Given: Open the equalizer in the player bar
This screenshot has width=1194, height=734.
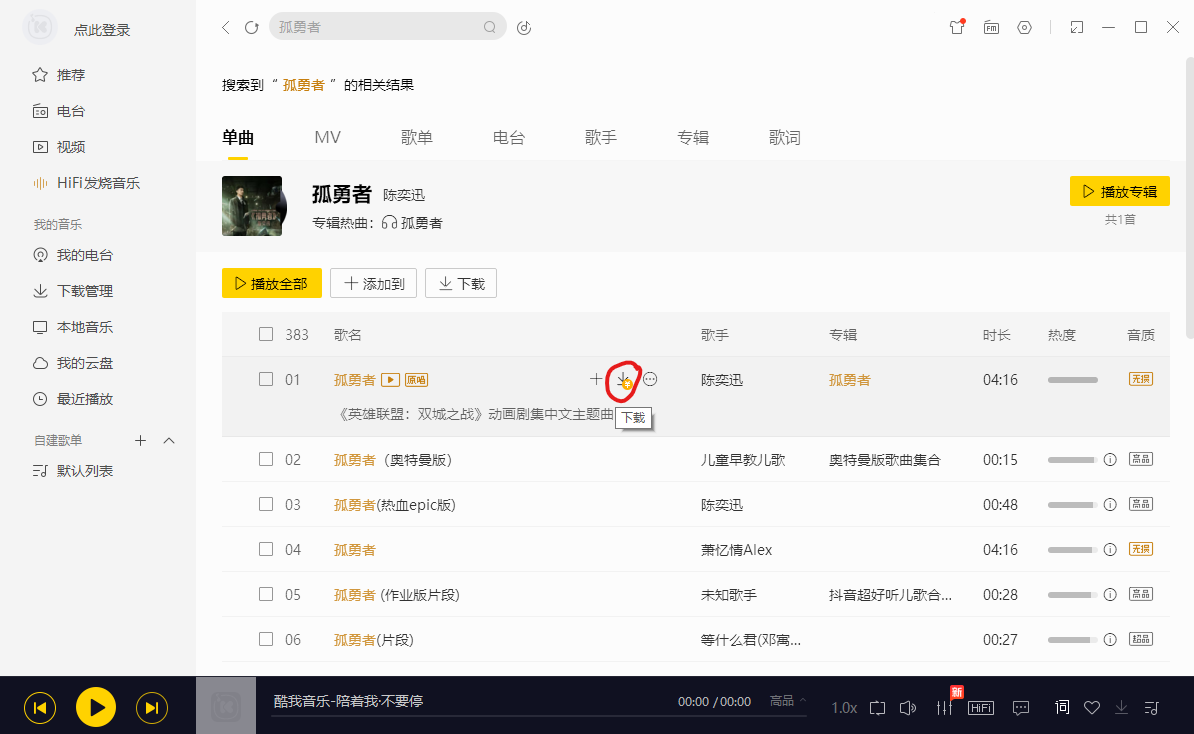Looking at the screenshot, I should 943,708.
